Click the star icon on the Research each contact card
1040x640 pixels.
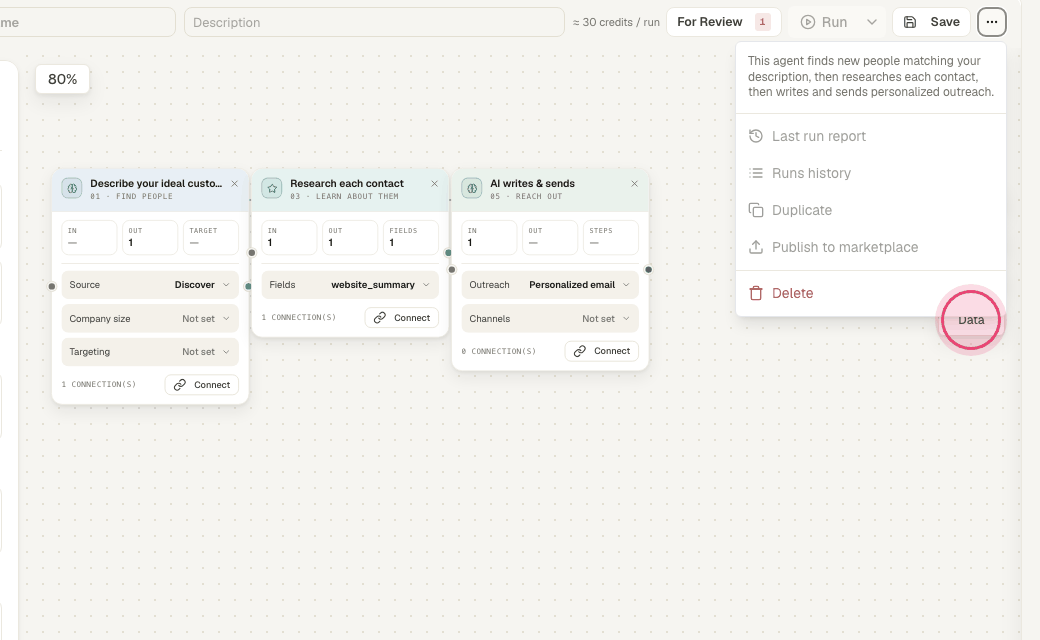click(272, 188)
